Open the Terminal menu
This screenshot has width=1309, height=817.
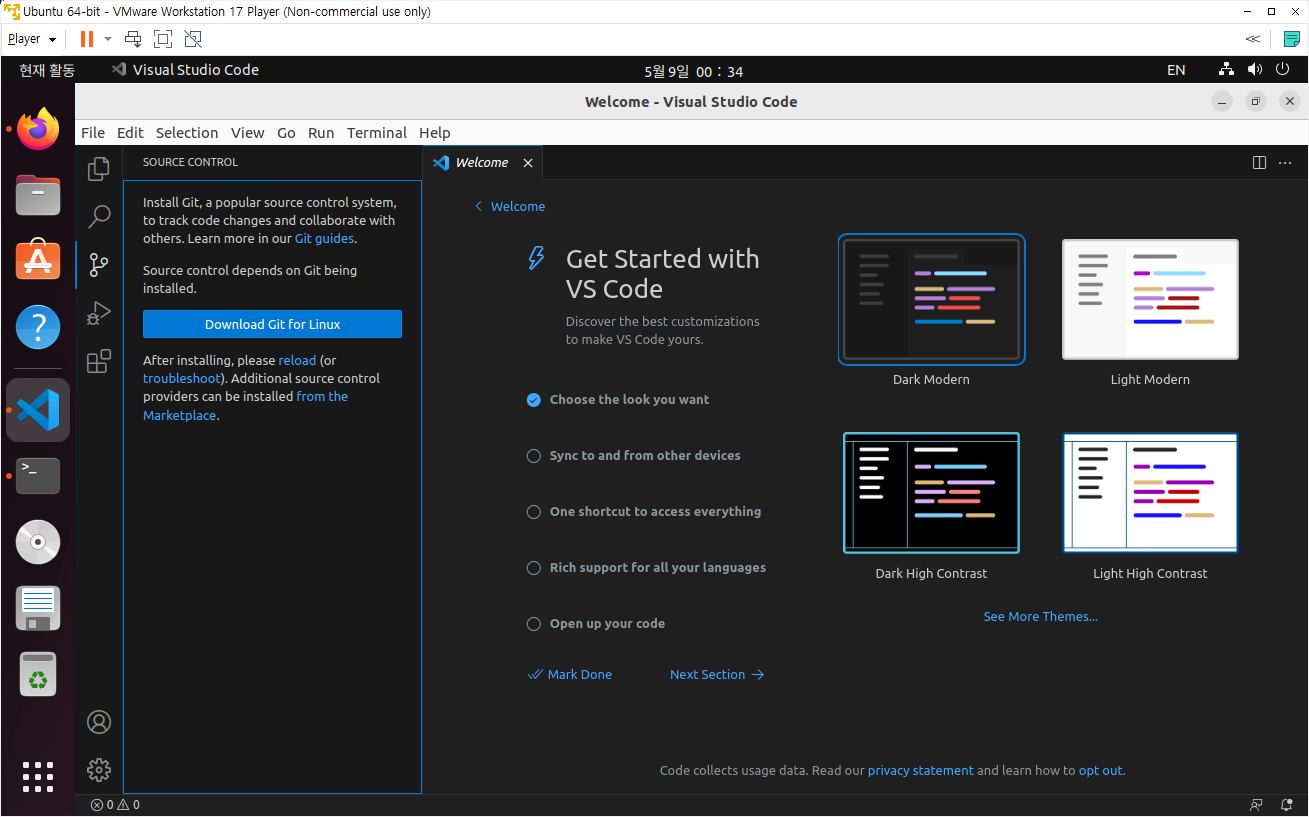(377, 133)
